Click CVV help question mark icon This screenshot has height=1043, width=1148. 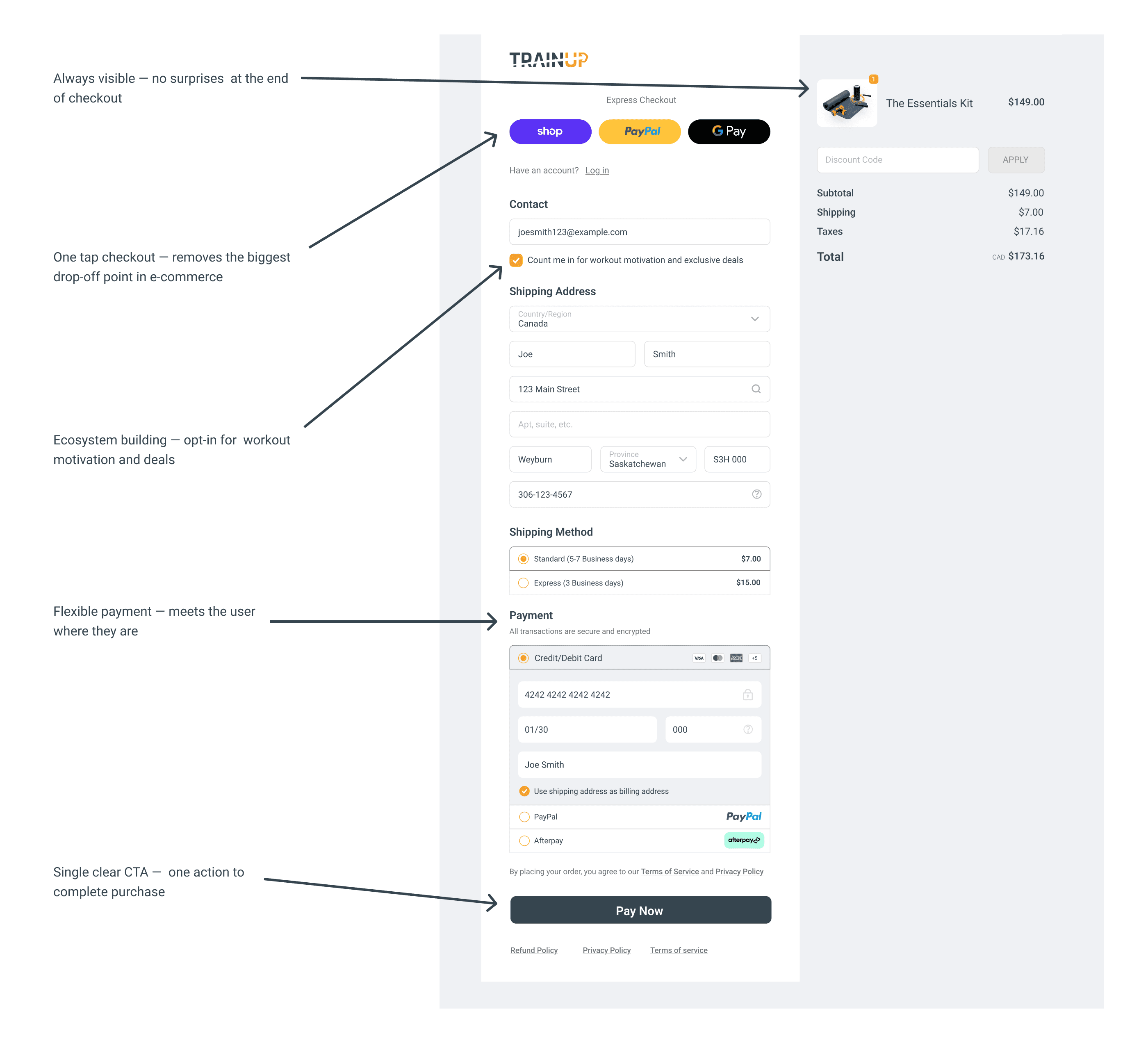(748, 729)
